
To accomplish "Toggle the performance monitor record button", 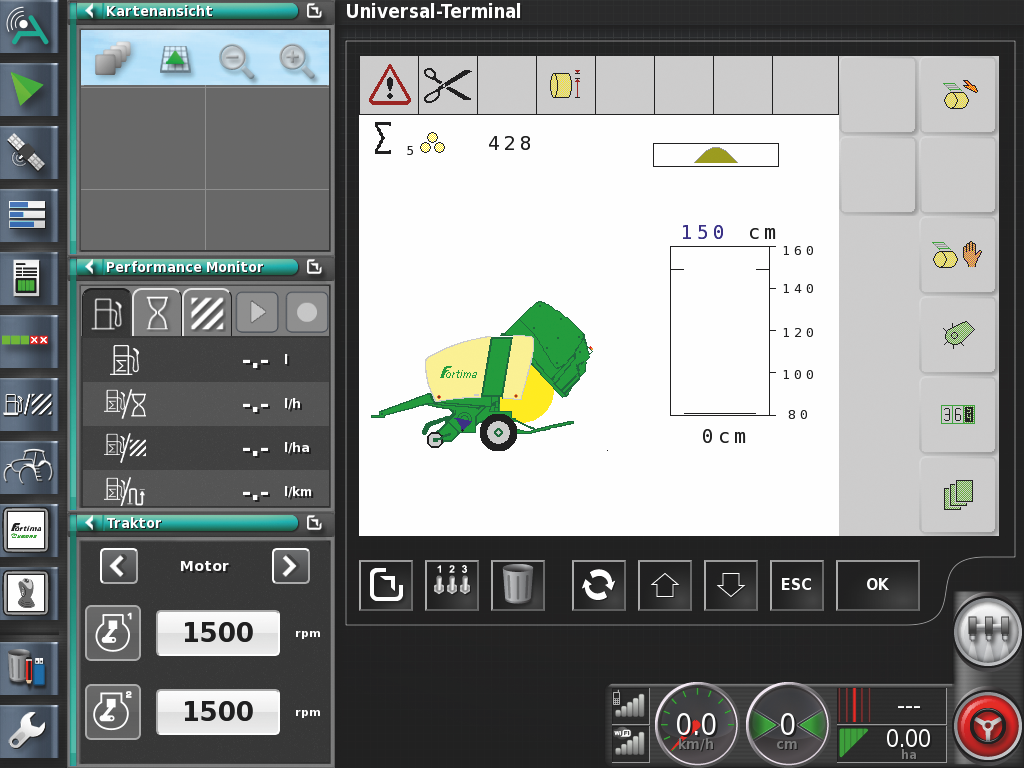I will 307,313.
